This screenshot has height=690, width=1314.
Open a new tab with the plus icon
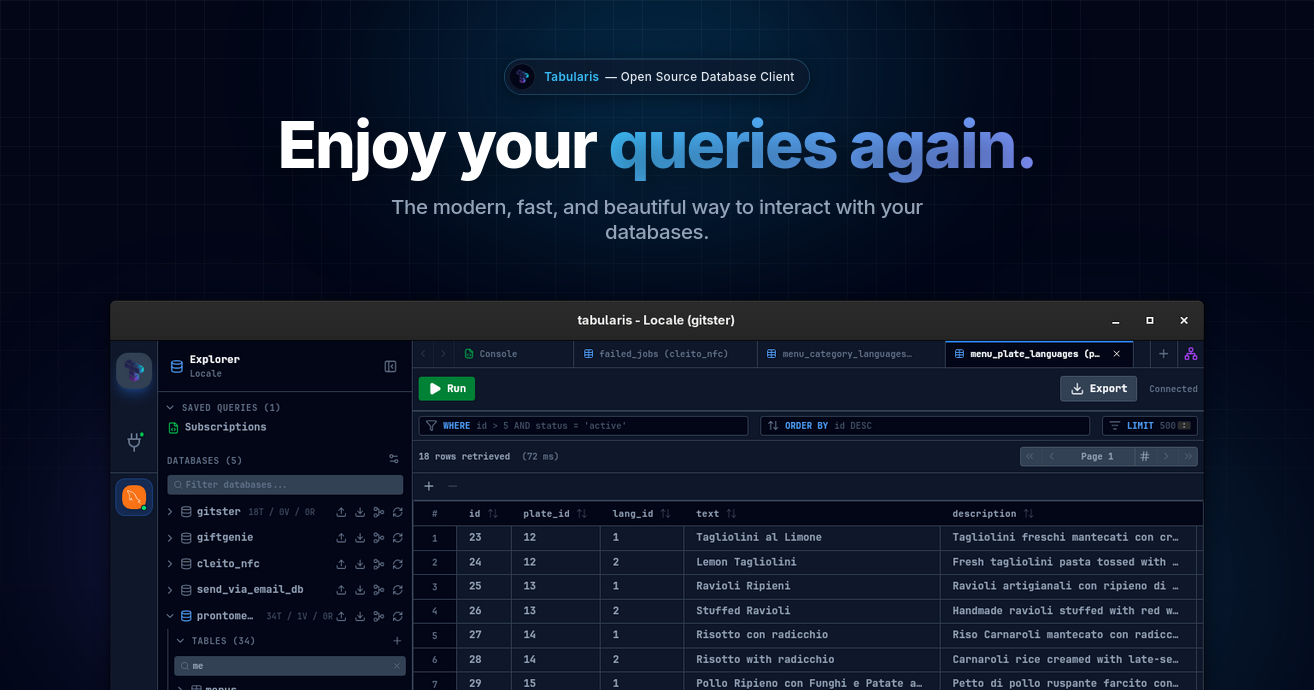(1163, 354)
